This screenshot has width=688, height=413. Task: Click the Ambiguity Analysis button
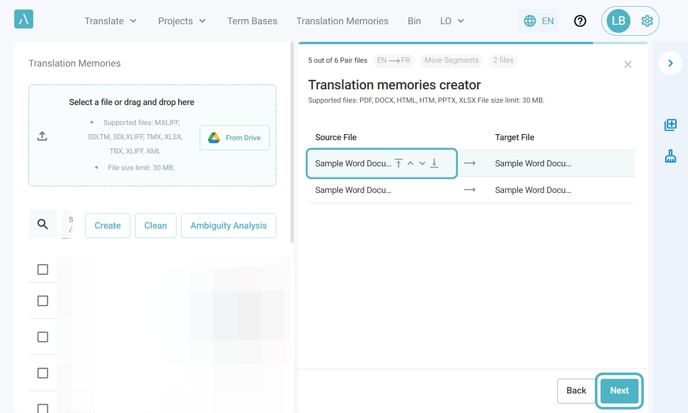tap(228, 226)
